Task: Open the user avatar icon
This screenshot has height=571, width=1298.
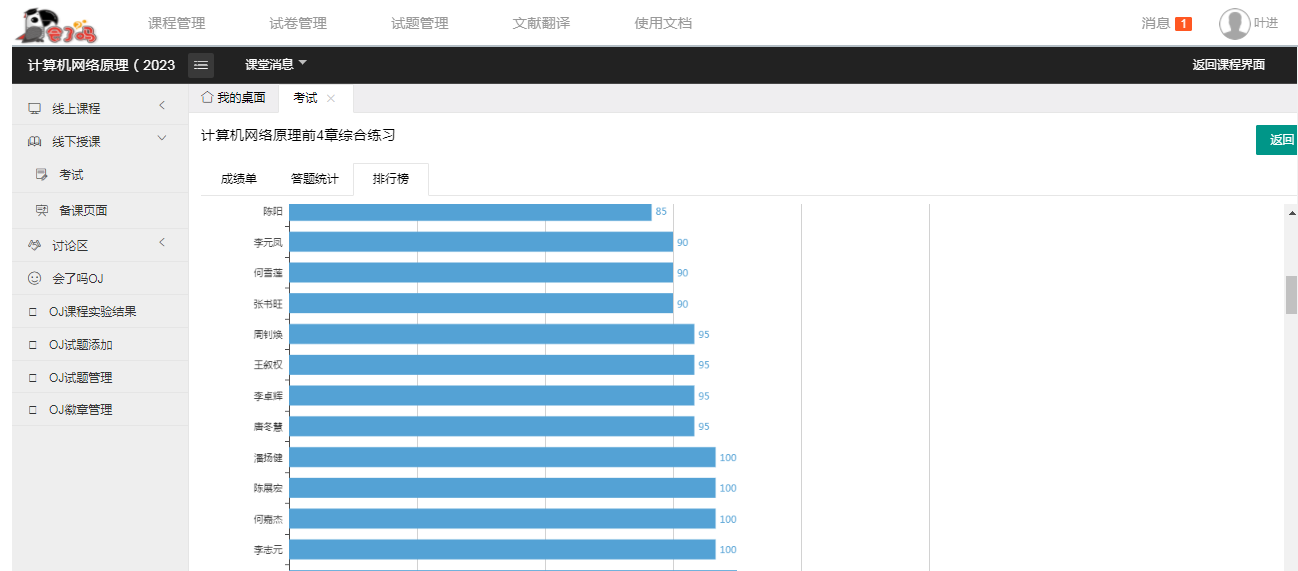Action: pos(1234,23)
